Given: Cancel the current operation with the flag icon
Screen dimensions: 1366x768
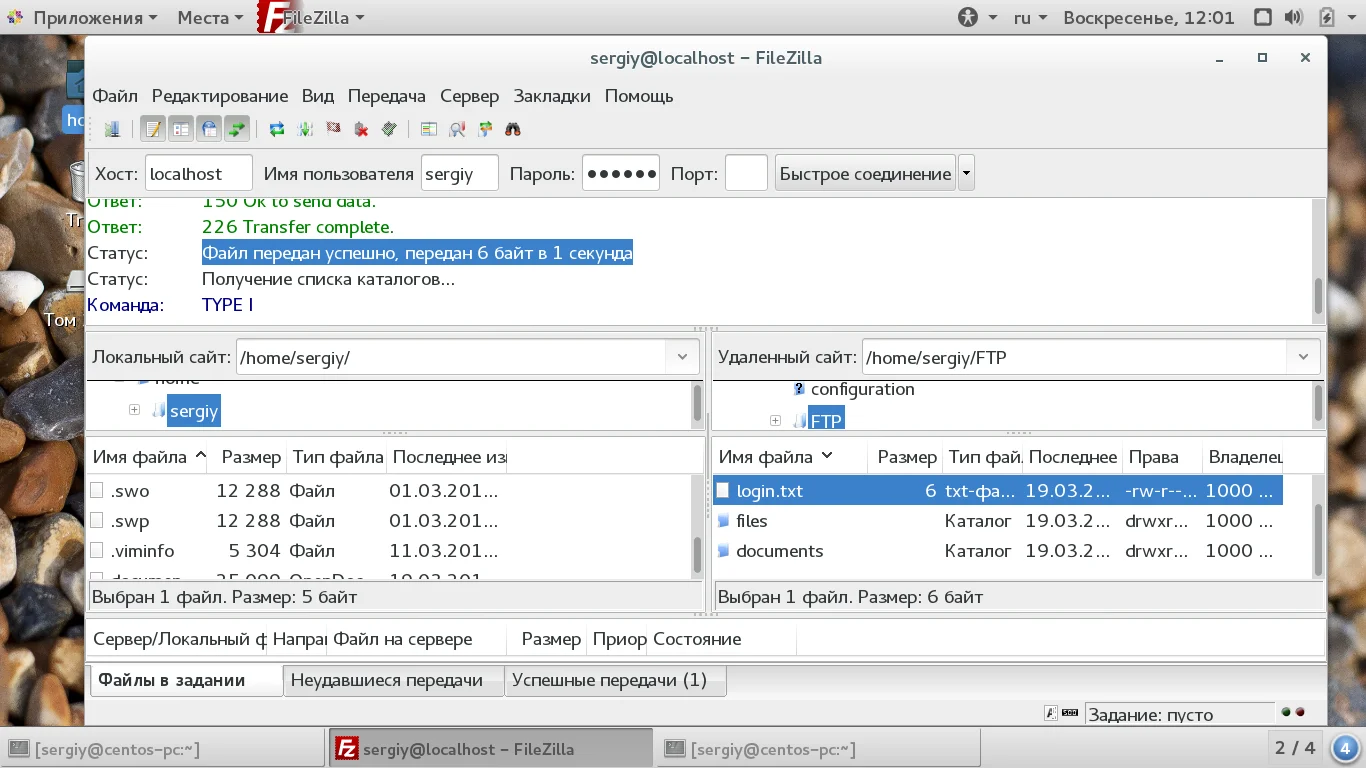Looking at the screenshot, I should point(334,129).
